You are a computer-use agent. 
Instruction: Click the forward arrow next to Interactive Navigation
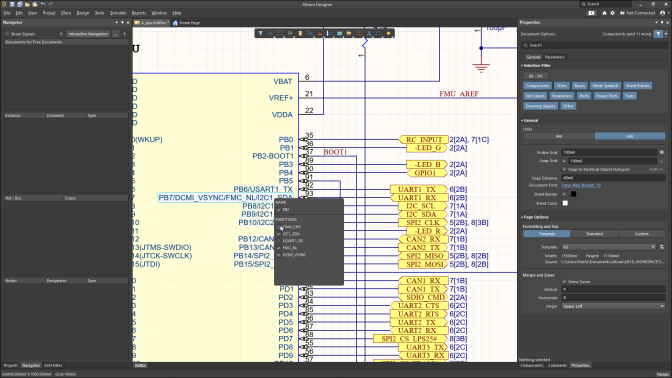[x=125, y=34]
